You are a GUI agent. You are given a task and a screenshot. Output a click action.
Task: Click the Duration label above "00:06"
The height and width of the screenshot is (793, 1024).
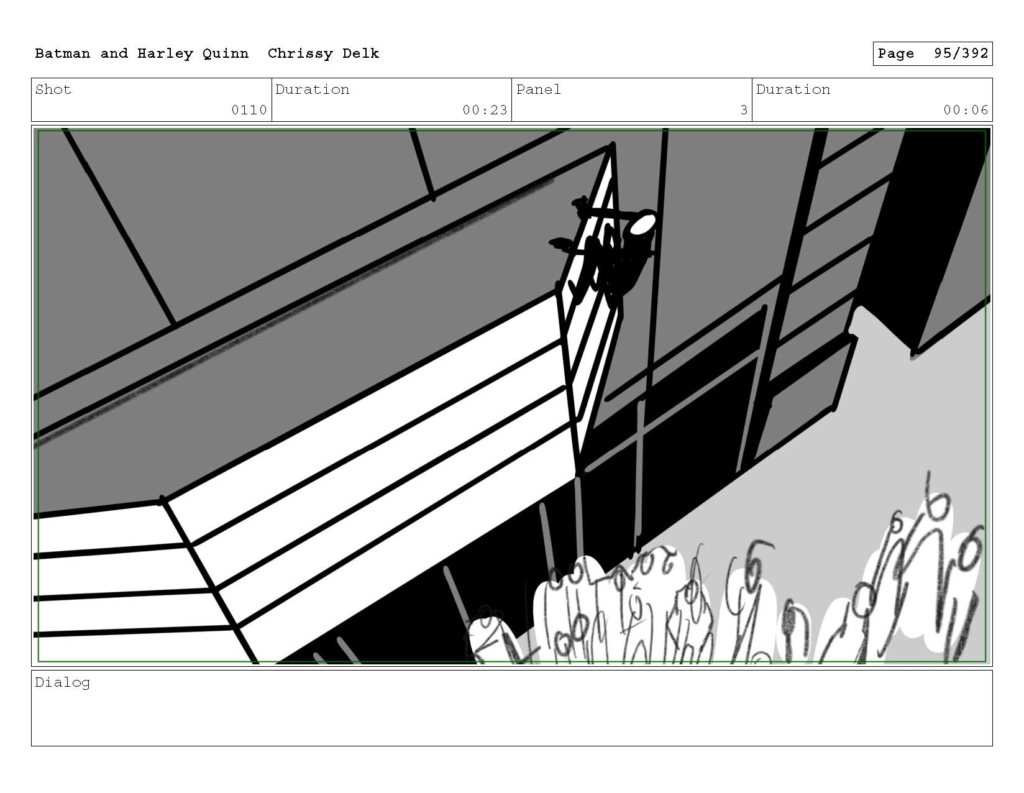[x=793, y=89]
